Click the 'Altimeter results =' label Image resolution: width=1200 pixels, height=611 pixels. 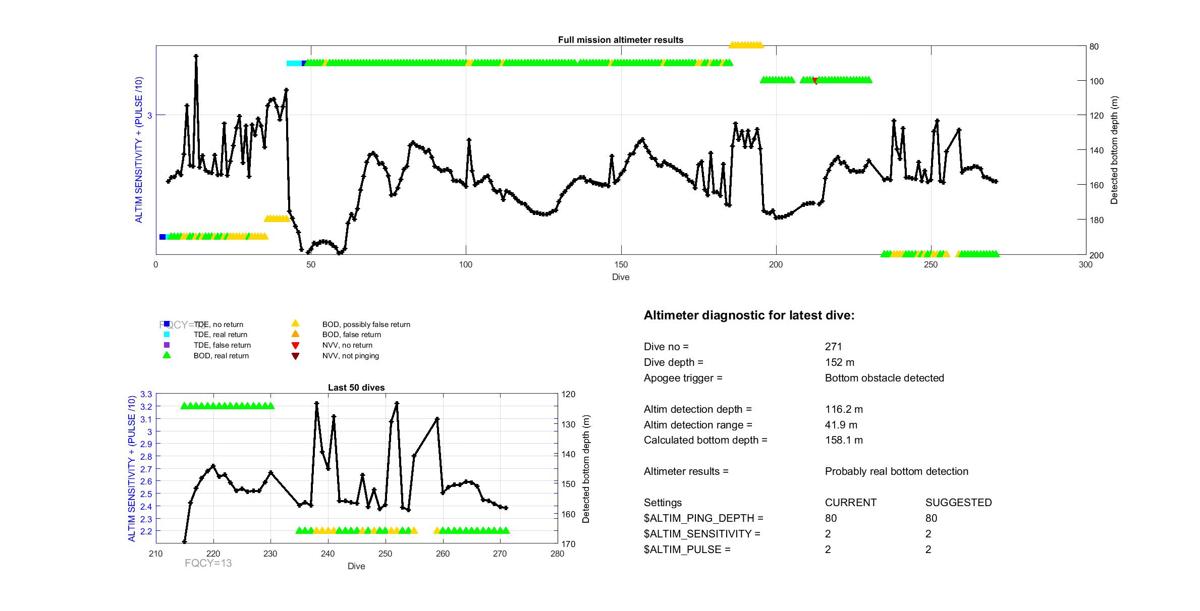(686, 471)
